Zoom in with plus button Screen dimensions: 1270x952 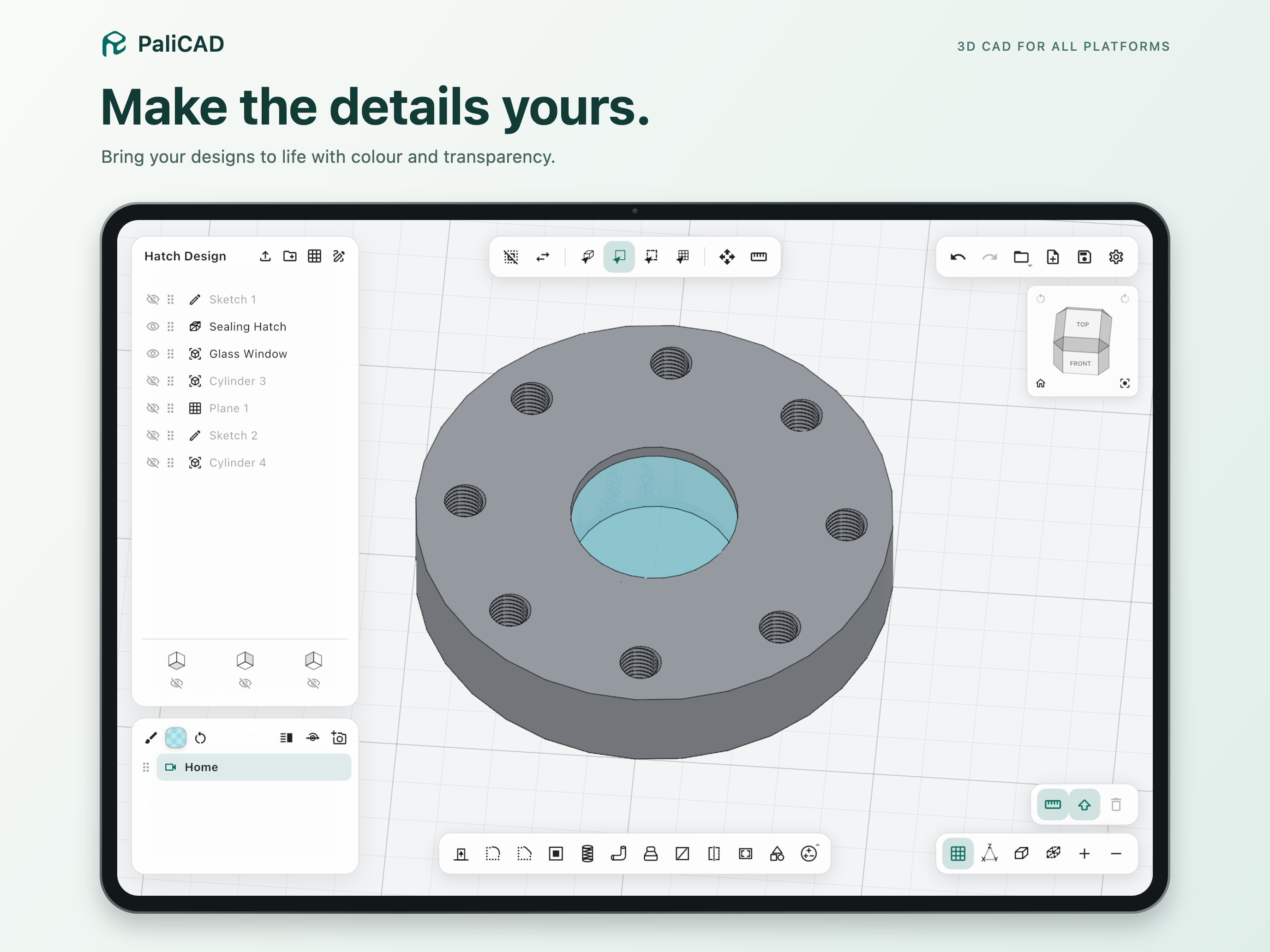1084,854
